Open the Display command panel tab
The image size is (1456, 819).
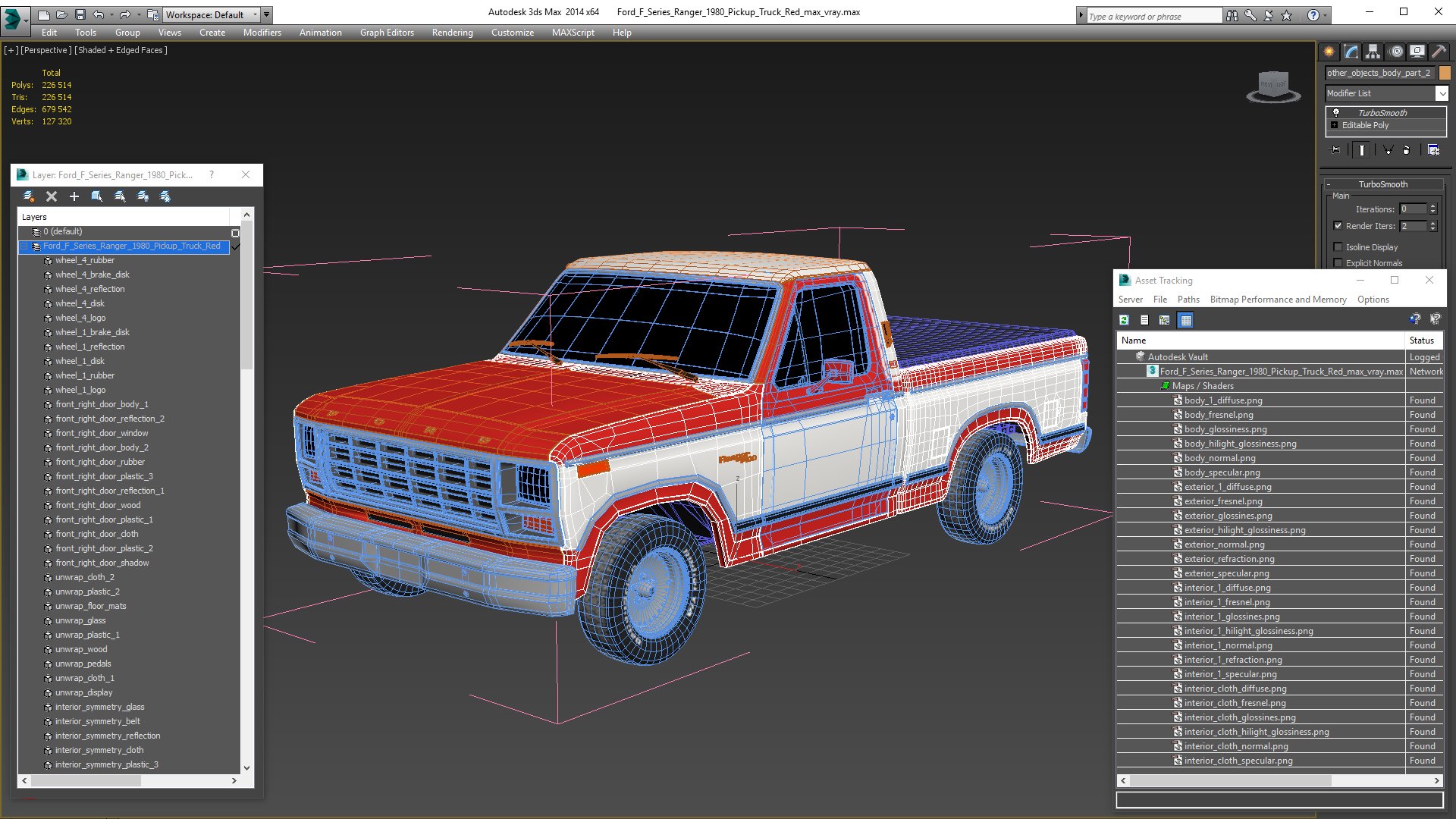point(1417,52)
